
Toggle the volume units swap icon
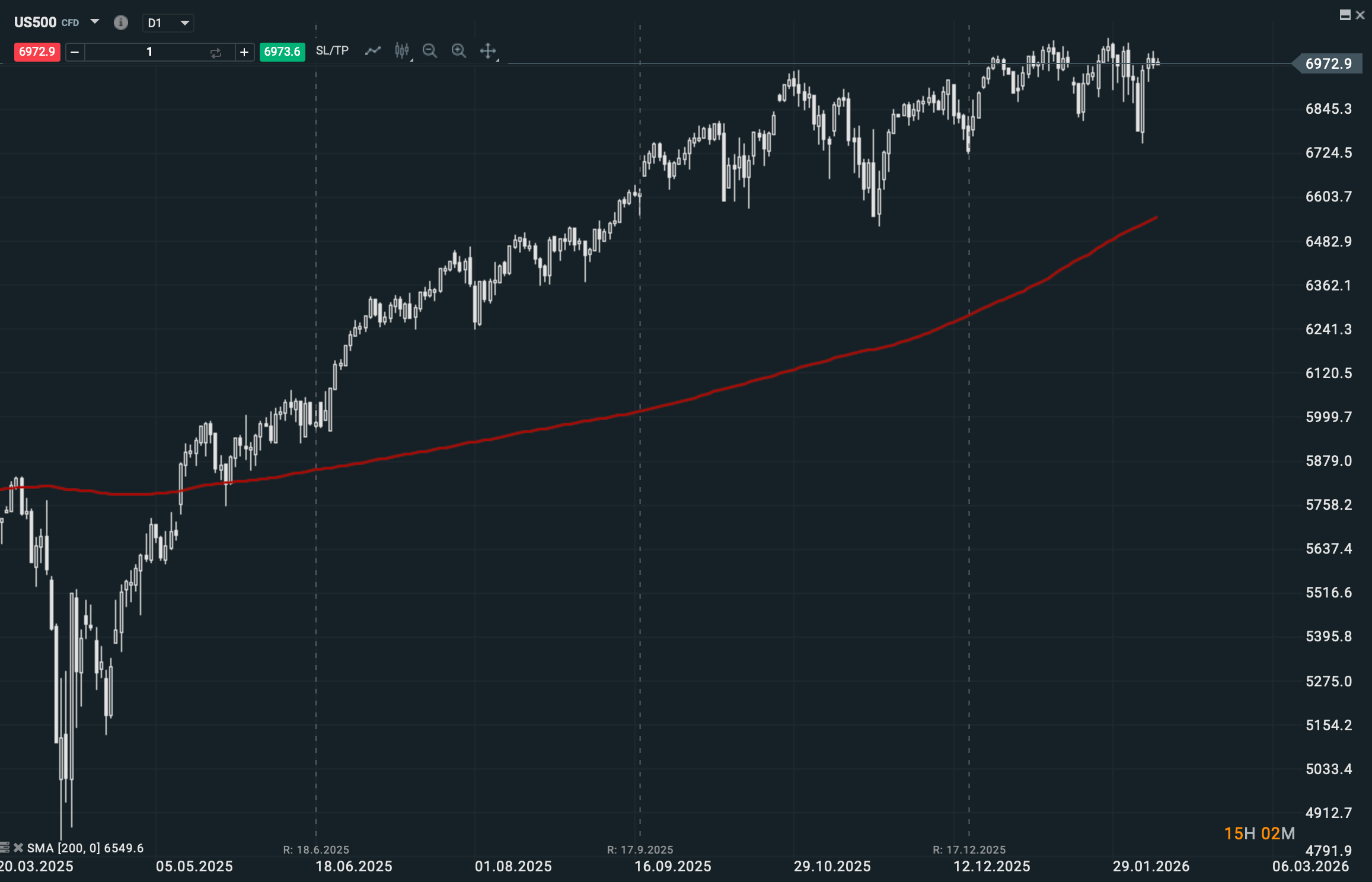[216, 52]
